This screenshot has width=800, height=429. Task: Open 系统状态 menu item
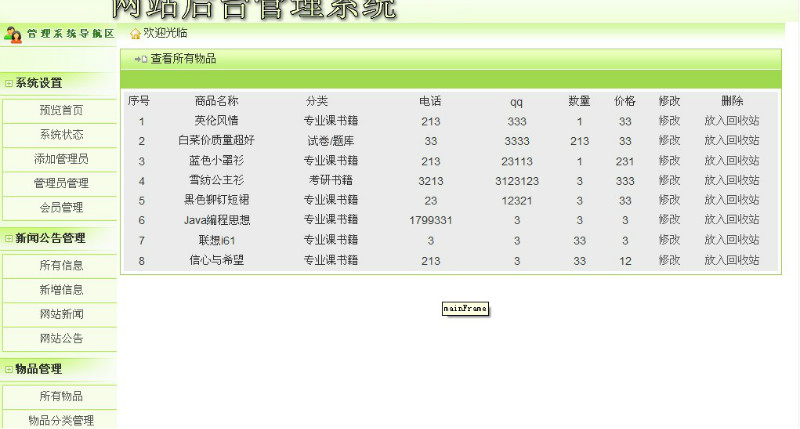pos(61,135)
